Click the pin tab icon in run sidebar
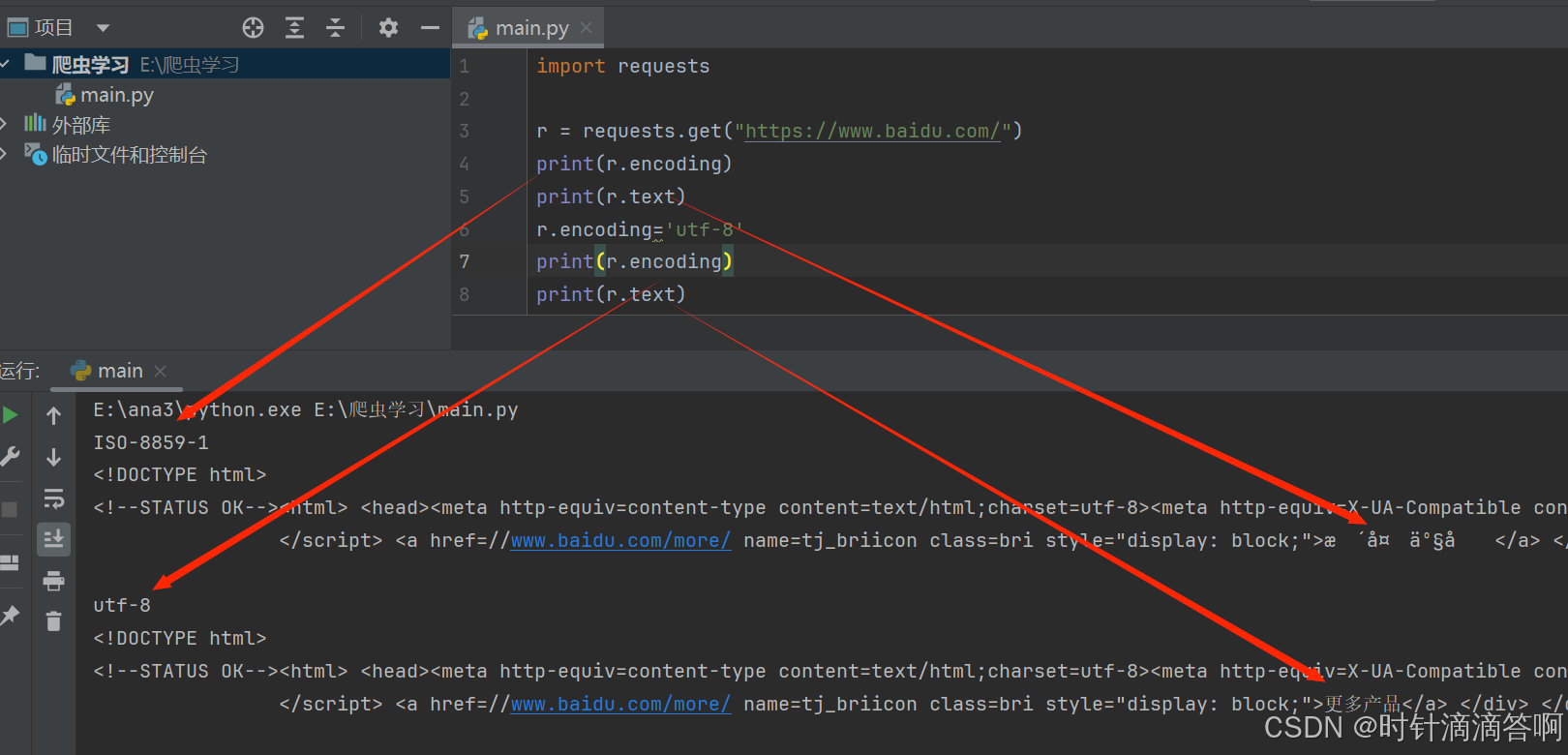Viewport: 1568px width, 755px height. [10, 615]
